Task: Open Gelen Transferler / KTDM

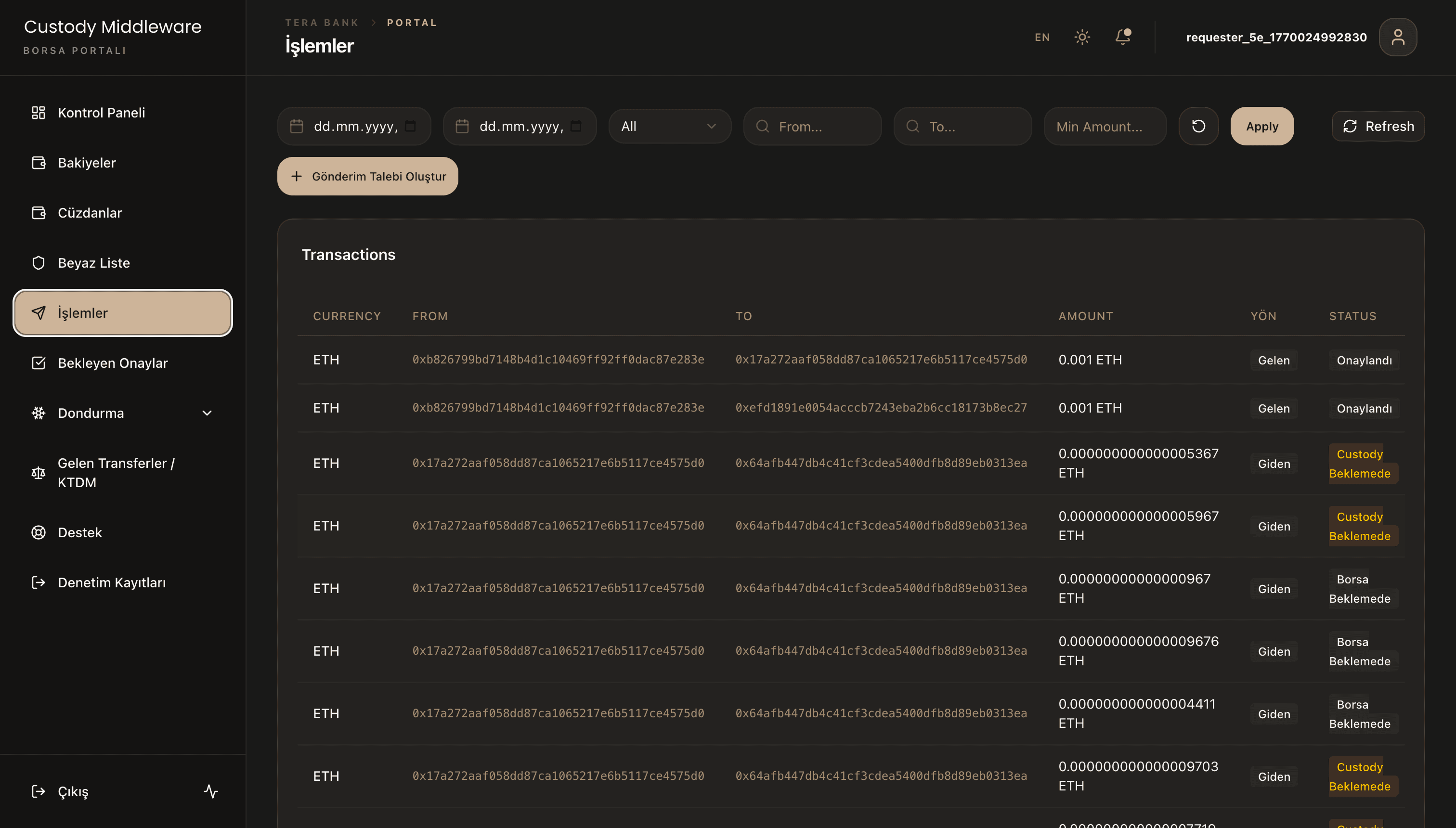Action: tap(123, 473)
